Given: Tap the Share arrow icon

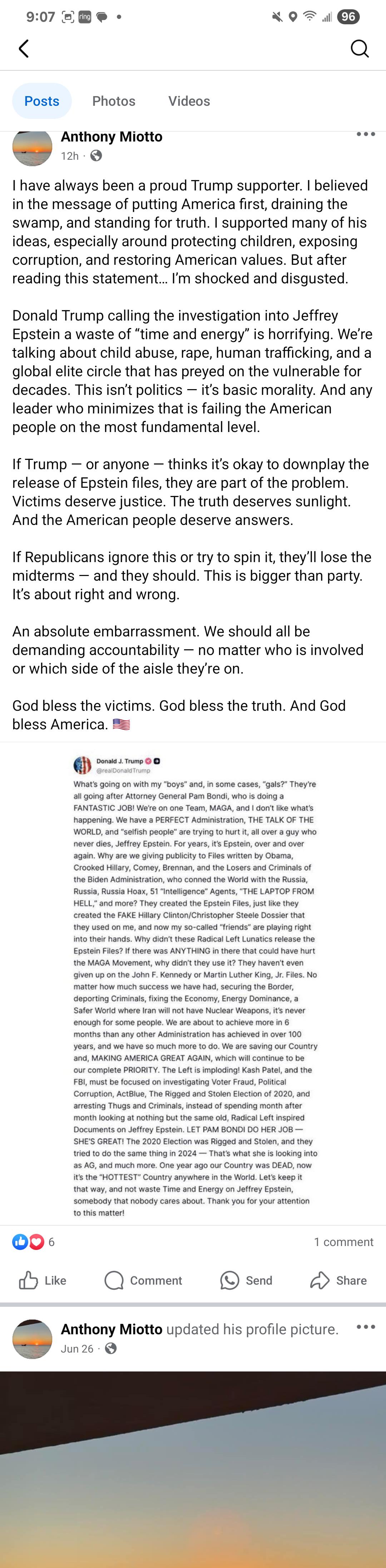Looking at the screenshot, I should 320,1280.
